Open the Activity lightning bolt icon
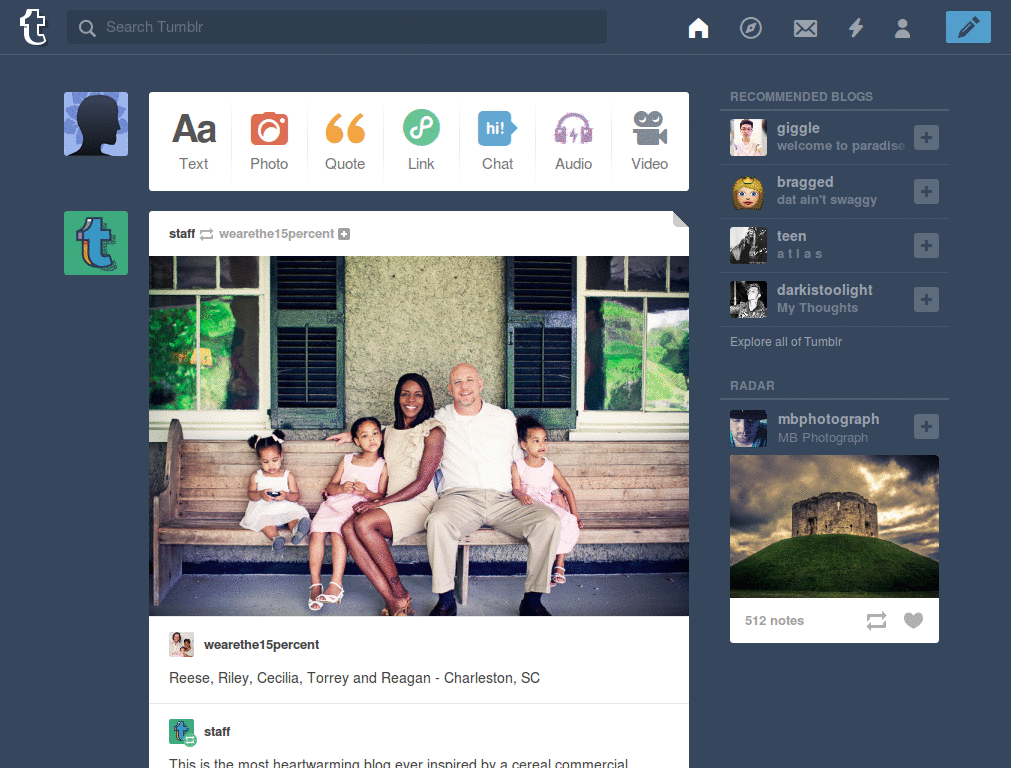This screenshot has width=1024, height=768. (x=856, y=28)
